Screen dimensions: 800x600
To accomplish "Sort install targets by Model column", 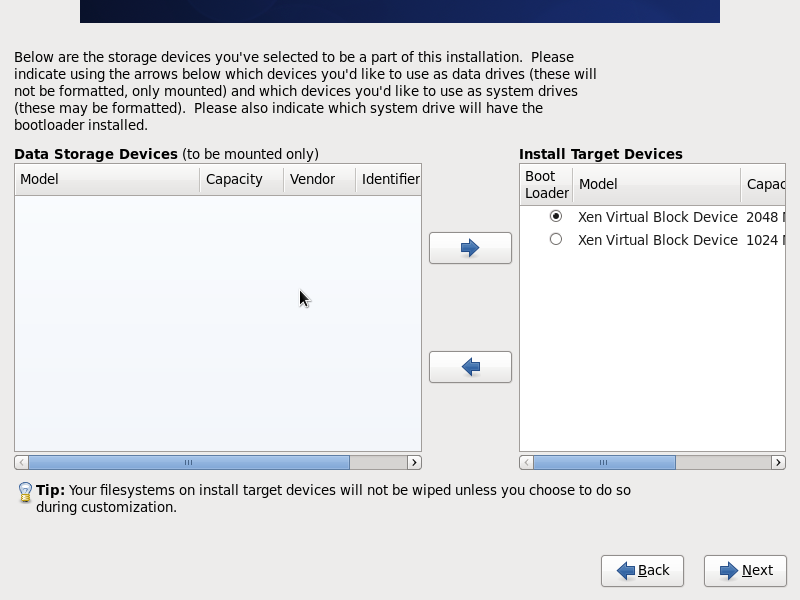I will click(x=656, y=184).
